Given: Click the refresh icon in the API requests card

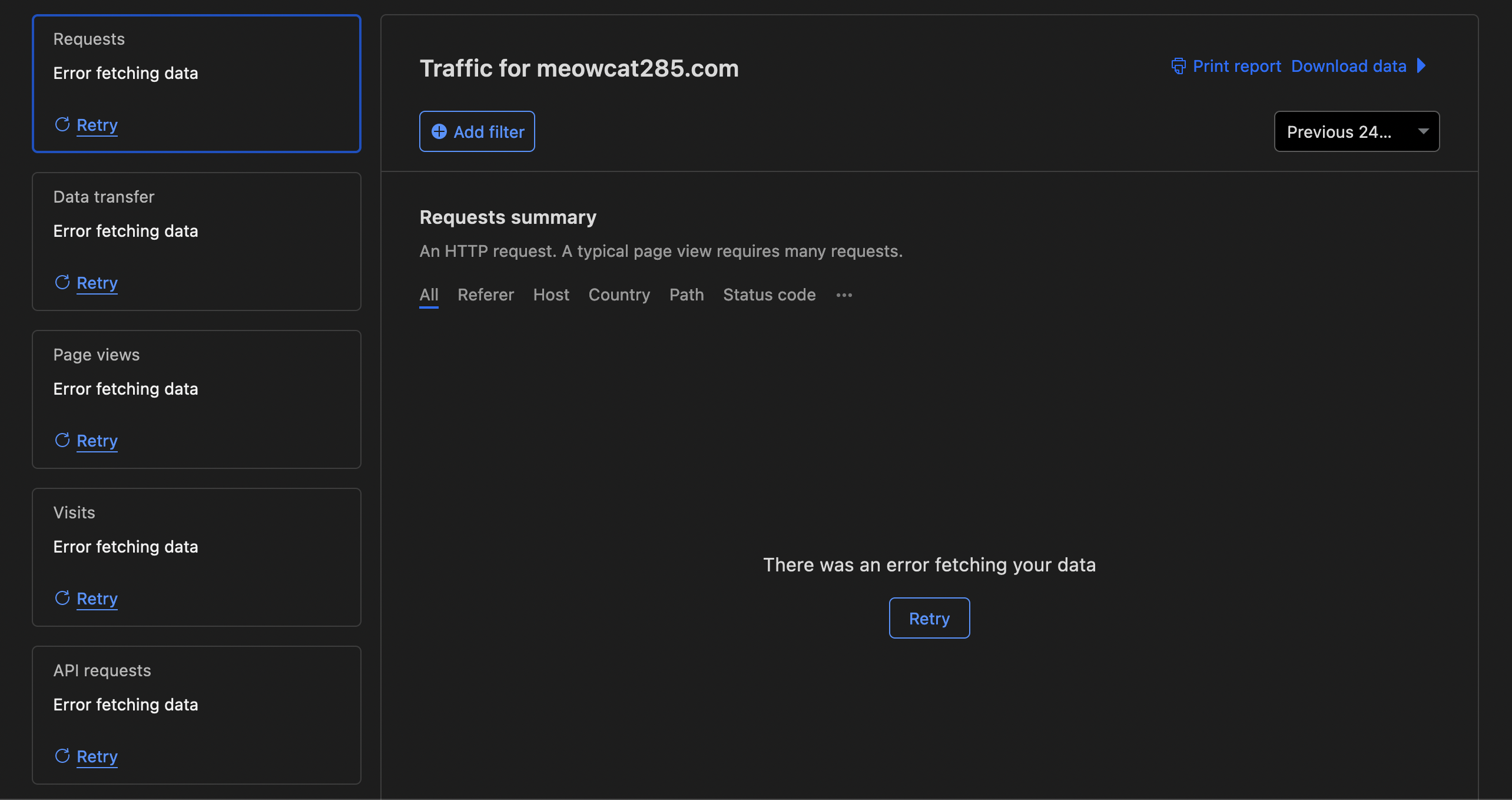Looking at the screenshot, I should click(x=63, y=756).
